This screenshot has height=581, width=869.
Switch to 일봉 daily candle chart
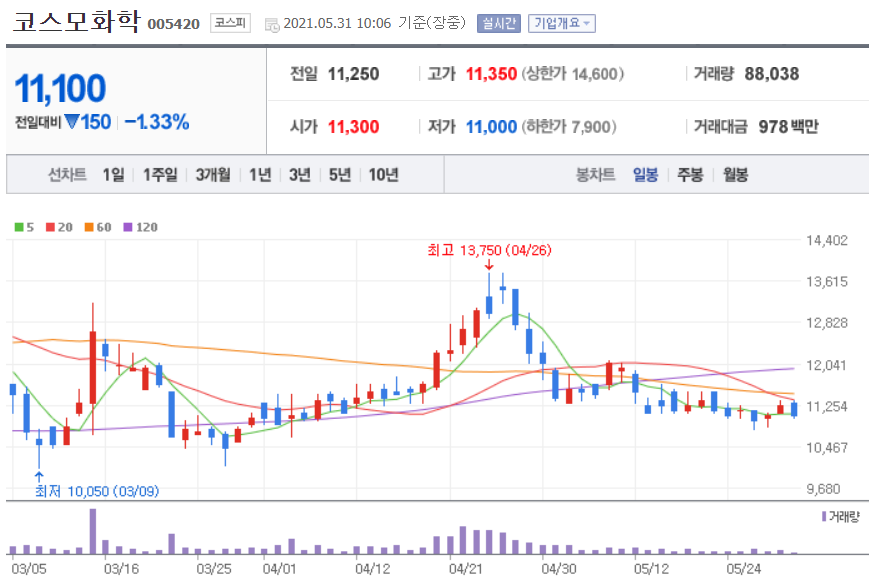(645, 175)
